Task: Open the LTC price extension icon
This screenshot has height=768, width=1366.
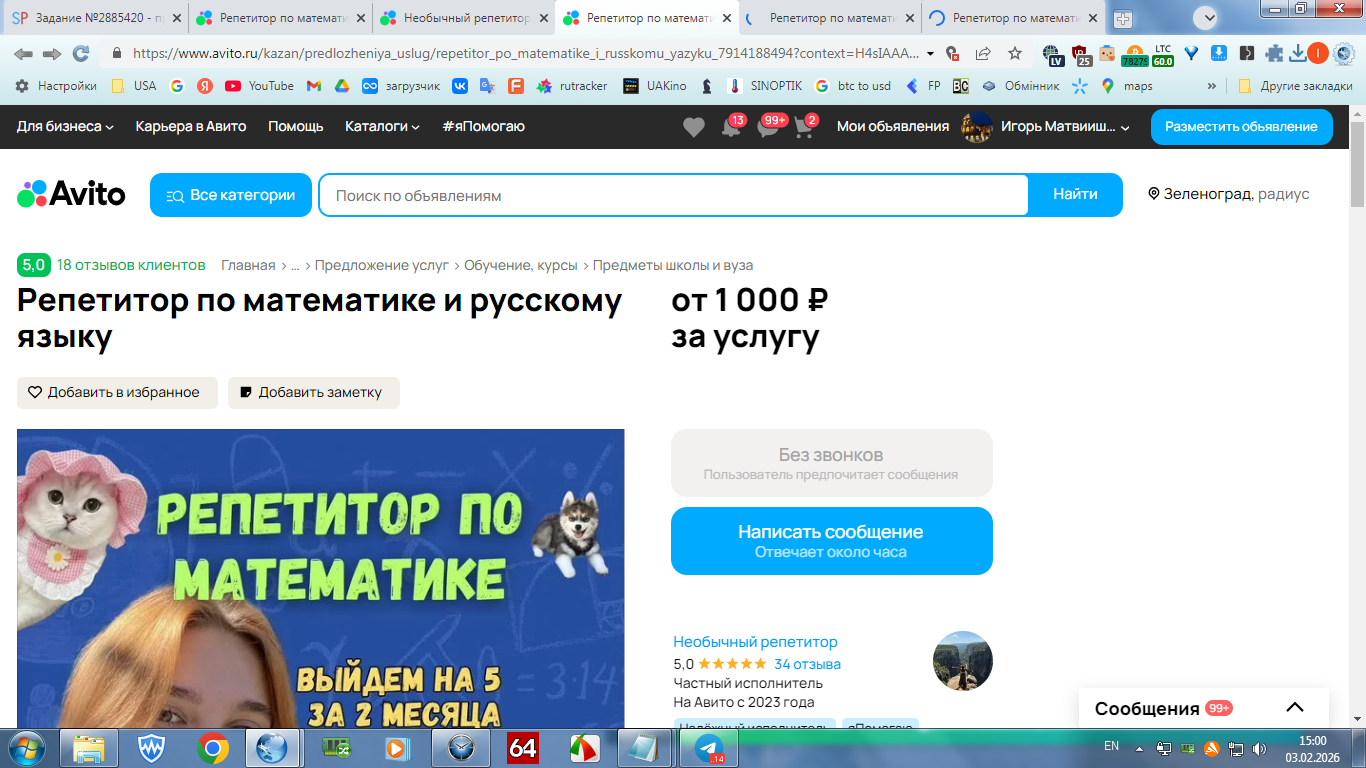Action: click(1163, 55)
